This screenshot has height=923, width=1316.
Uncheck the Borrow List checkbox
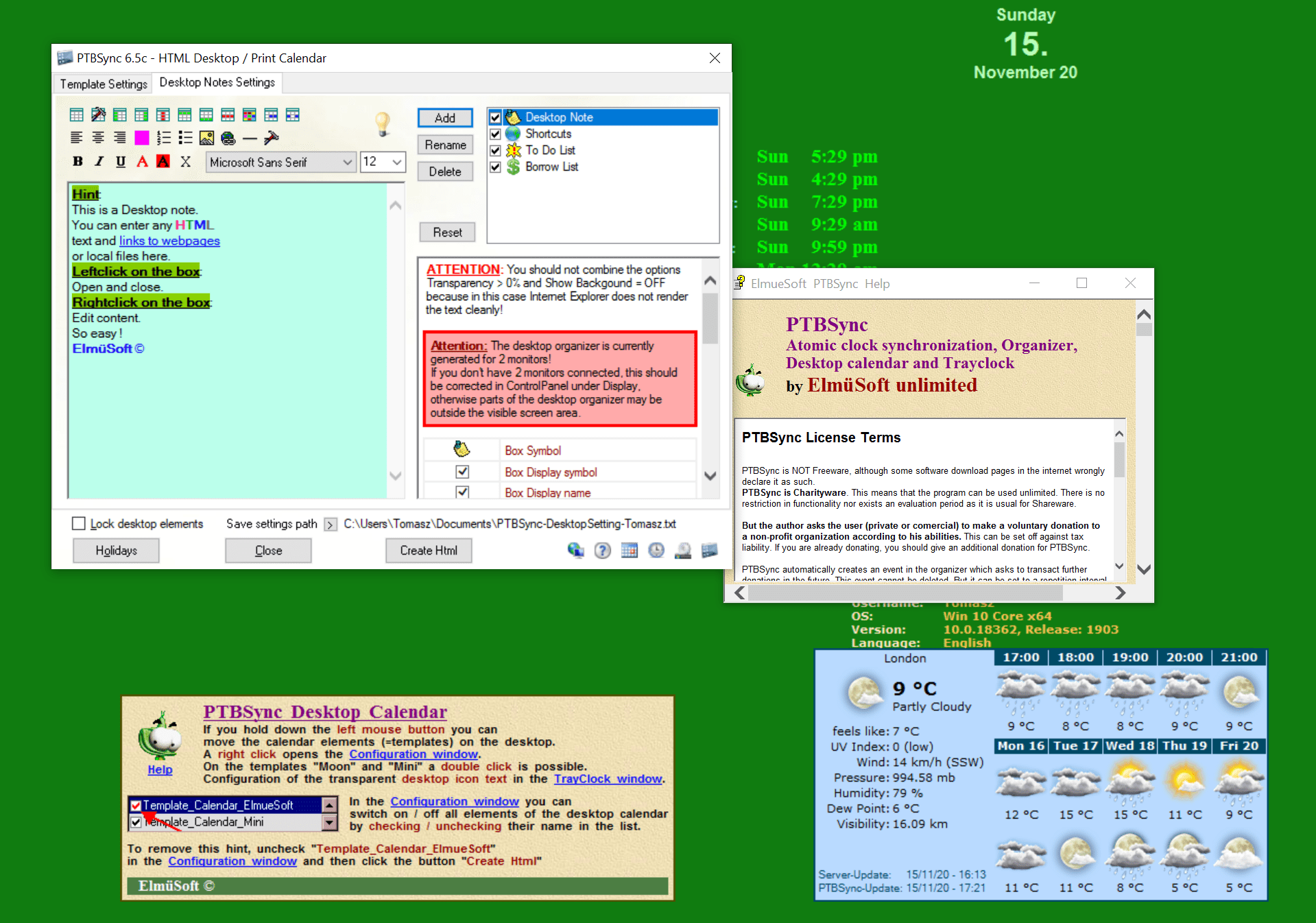(495, 167)
